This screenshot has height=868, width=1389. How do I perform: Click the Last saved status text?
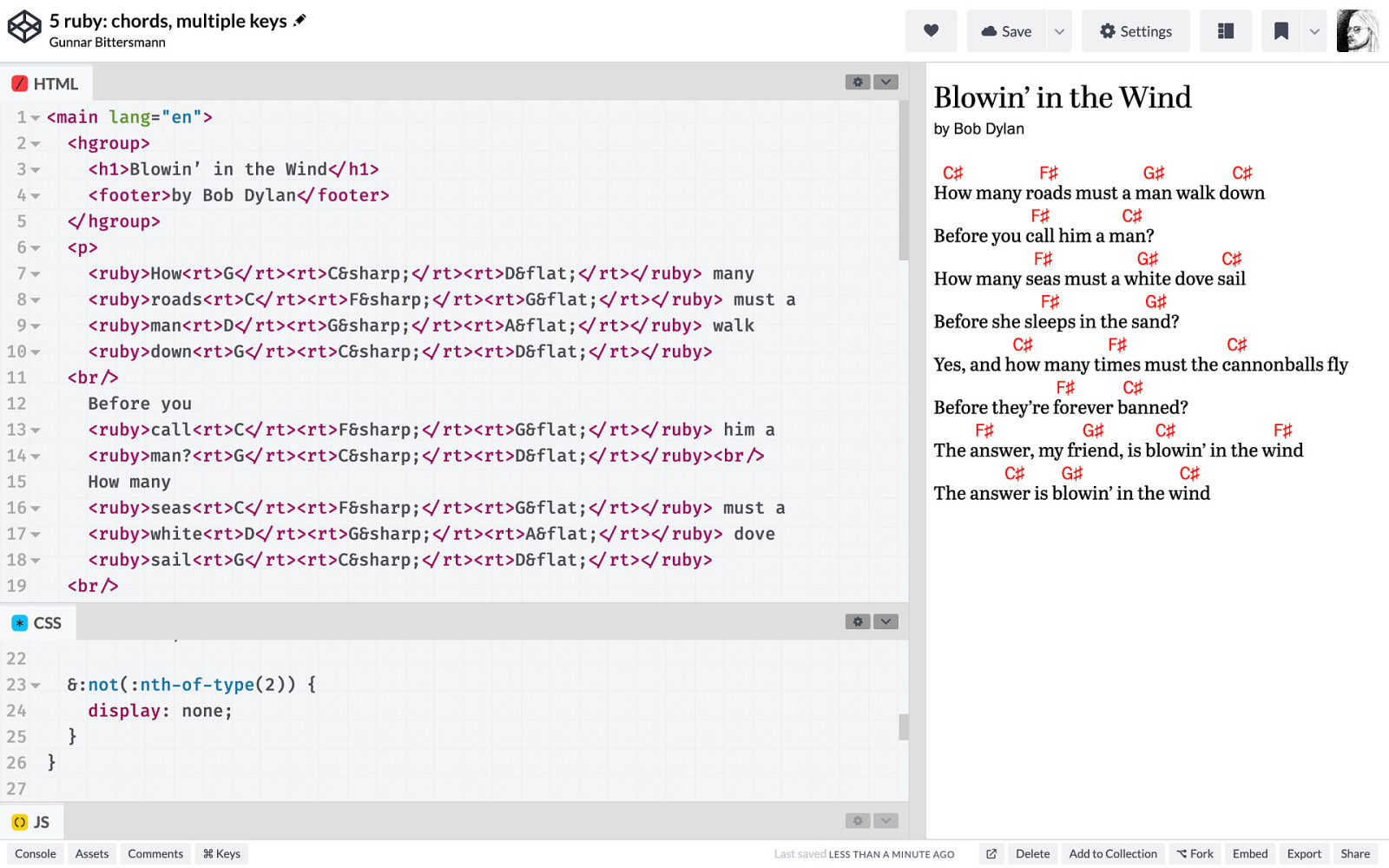pos(864,854)
